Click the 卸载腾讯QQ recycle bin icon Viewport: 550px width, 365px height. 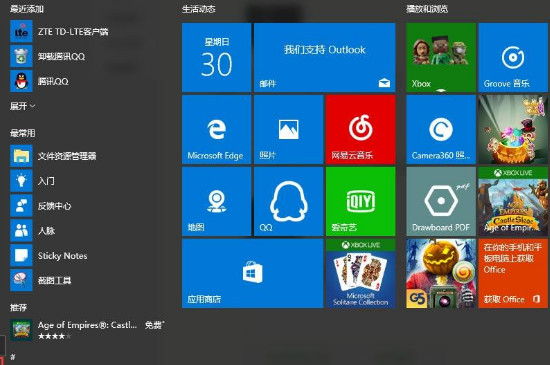pos(21,56)
